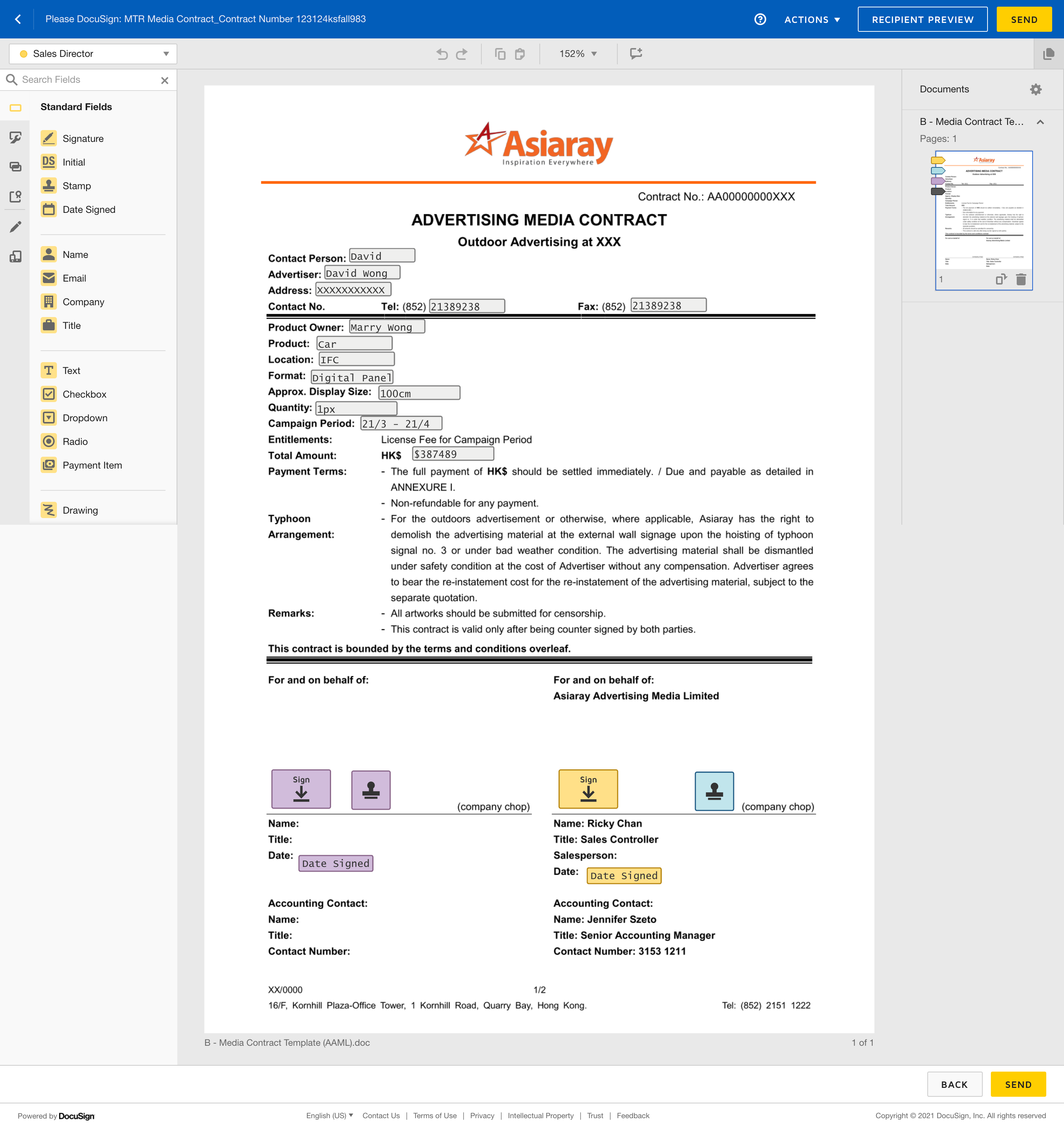Viewport: 1064px width, 1130px height.
Task: Open the Feedback footer link
Action: tap(632, 1115)
